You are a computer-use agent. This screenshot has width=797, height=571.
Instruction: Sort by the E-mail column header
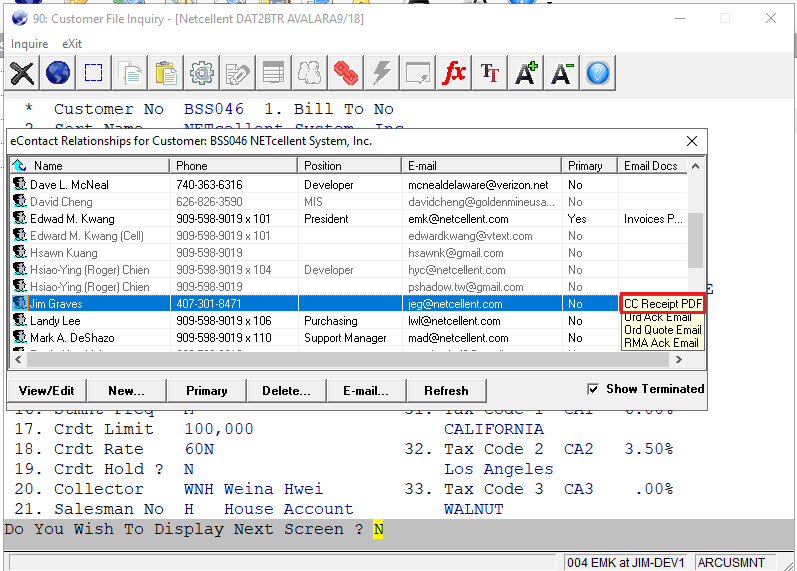pyautogui.click(x=482, y=166)
